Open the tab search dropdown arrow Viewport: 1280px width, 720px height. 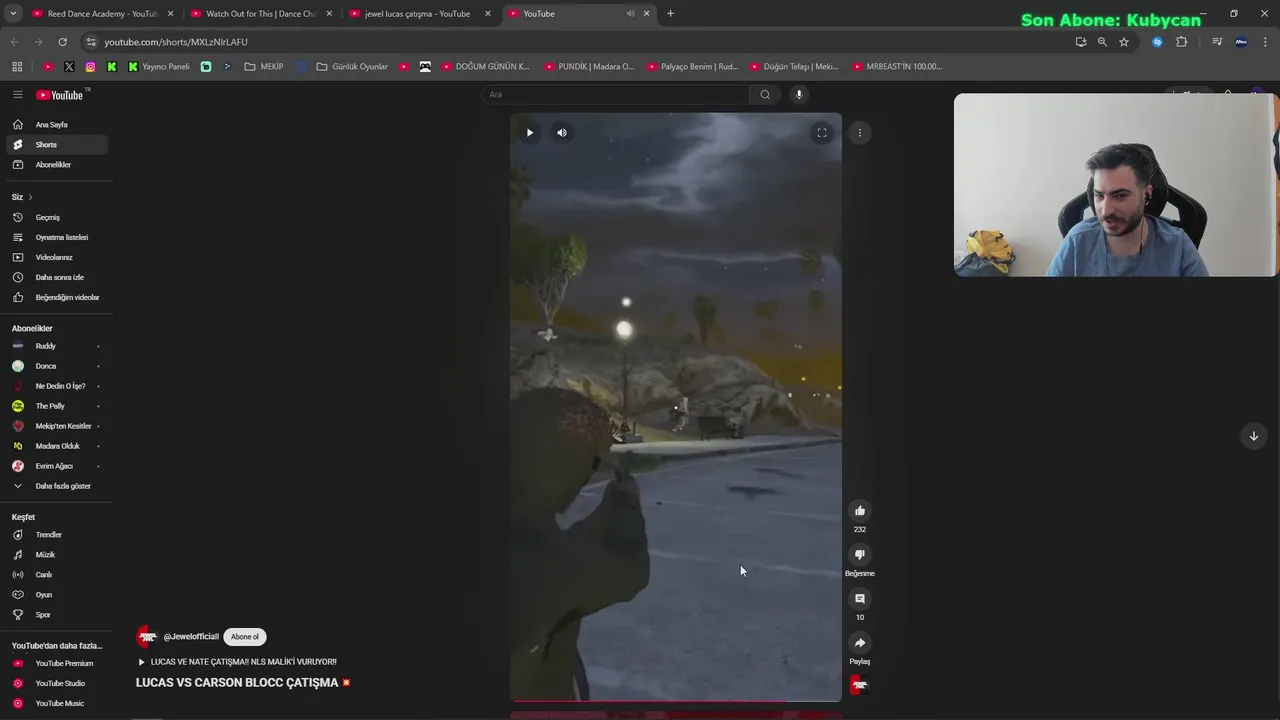[12, 14]
